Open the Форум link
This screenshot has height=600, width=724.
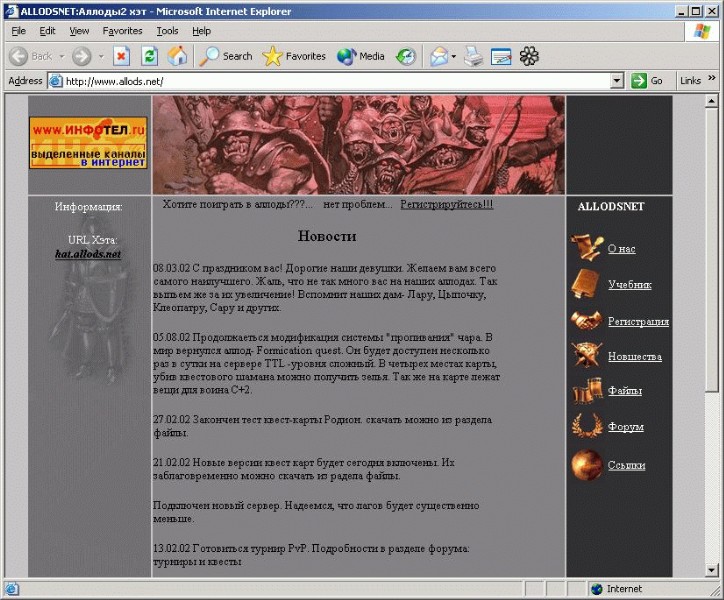click(626, 427)
